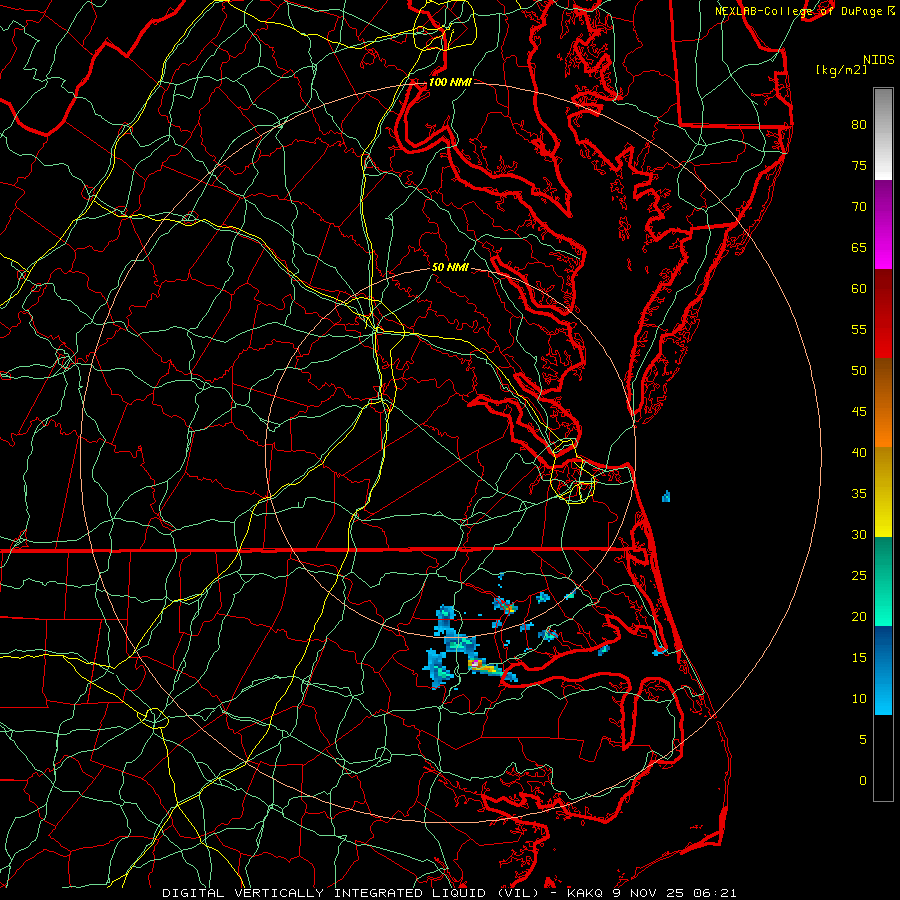Viewport: 900px width, 900px height.
Task: Click the red 52-62 legend color band
Action: point(883,314)
